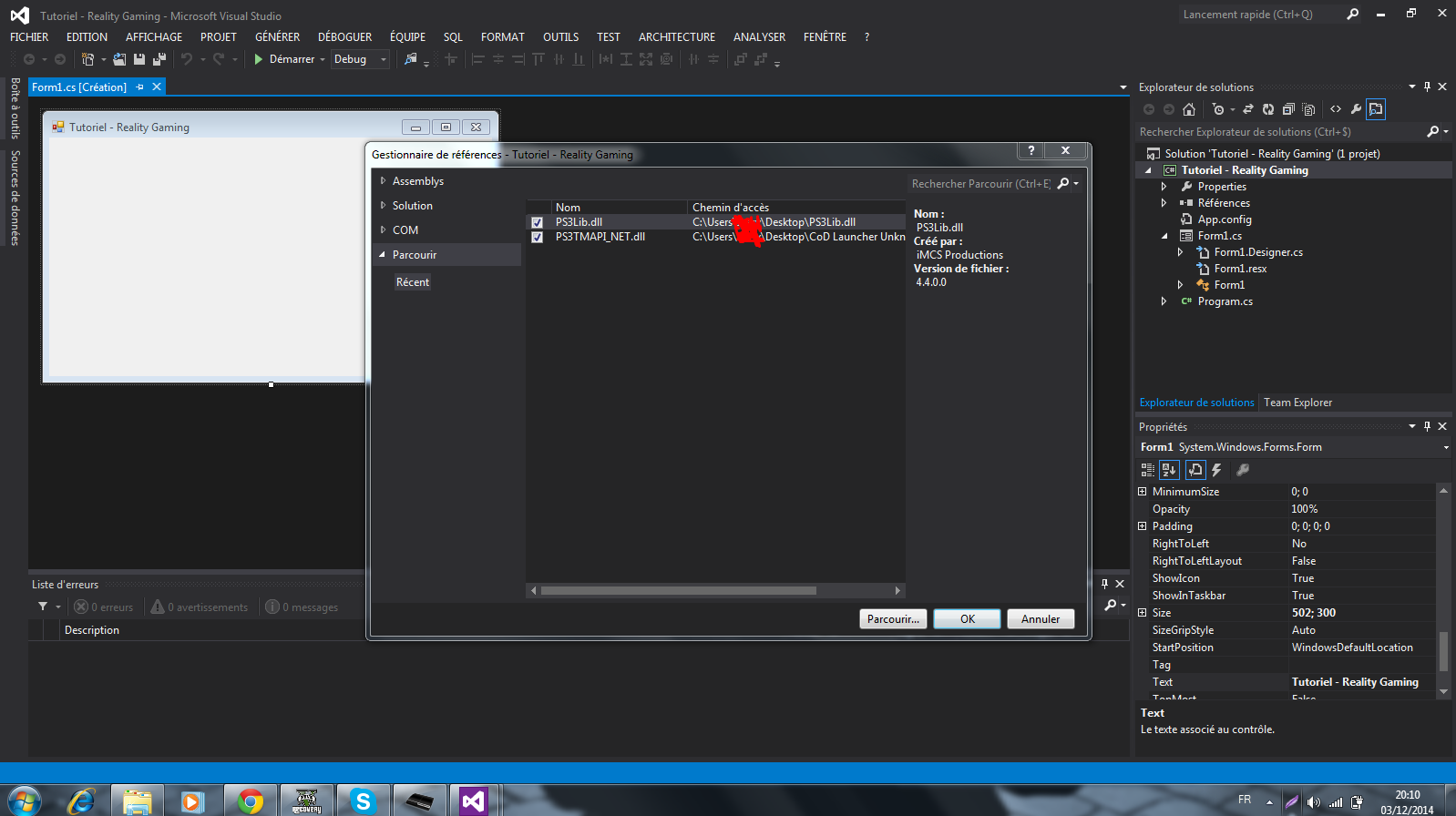1456x816 pixels.
Task: Open the OUTILS menu
Action: (x=560, y=37)
